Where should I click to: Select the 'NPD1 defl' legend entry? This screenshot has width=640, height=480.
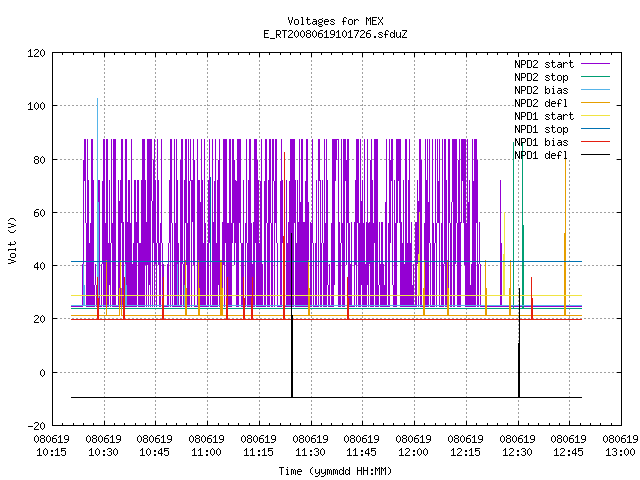pyautogui.click(x=541, y=156)
